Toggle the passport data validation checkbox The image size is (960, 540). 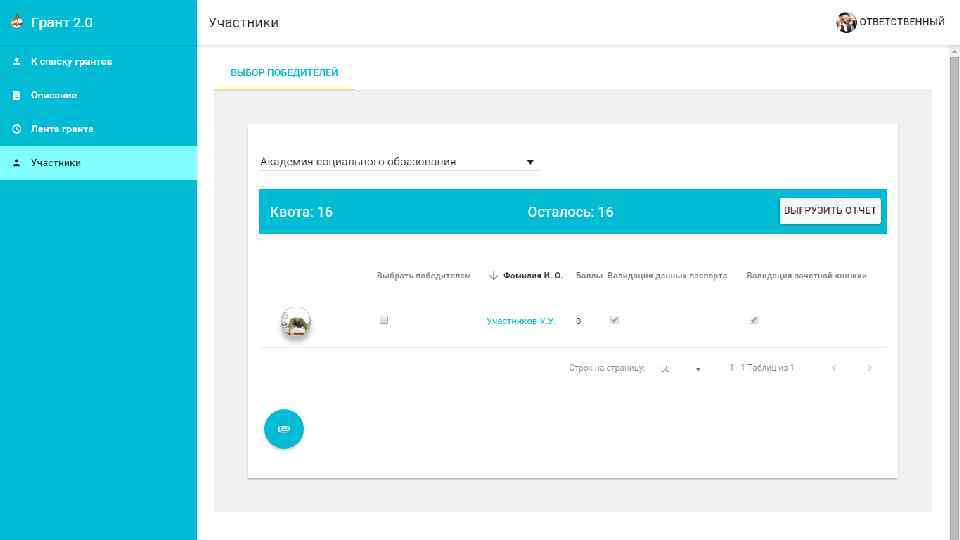coord(614,320)
